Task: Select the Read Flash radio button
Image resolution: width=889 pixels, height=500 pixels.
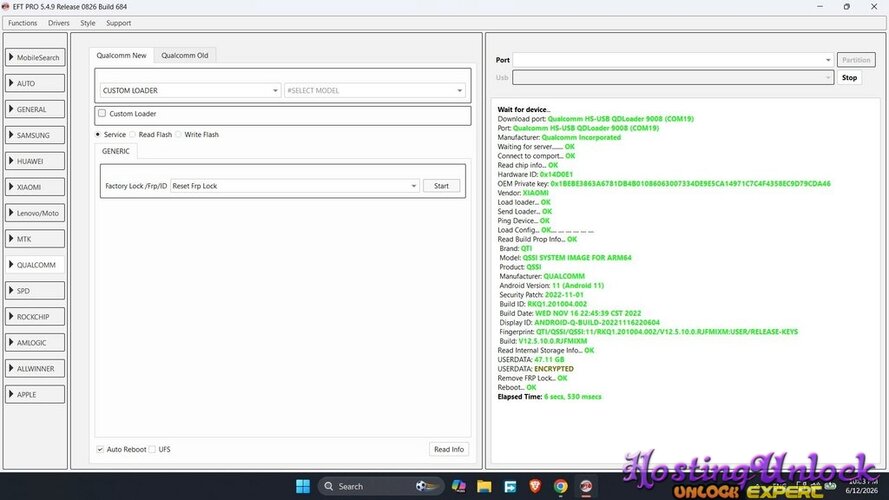Action: click(133, 134)
